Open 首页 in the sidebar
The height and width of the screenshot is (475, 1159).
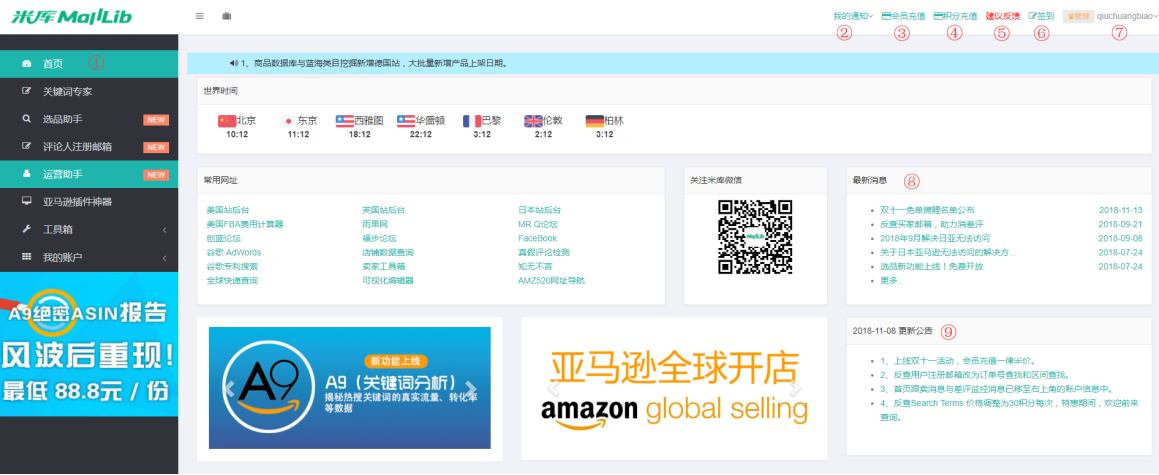89,64
